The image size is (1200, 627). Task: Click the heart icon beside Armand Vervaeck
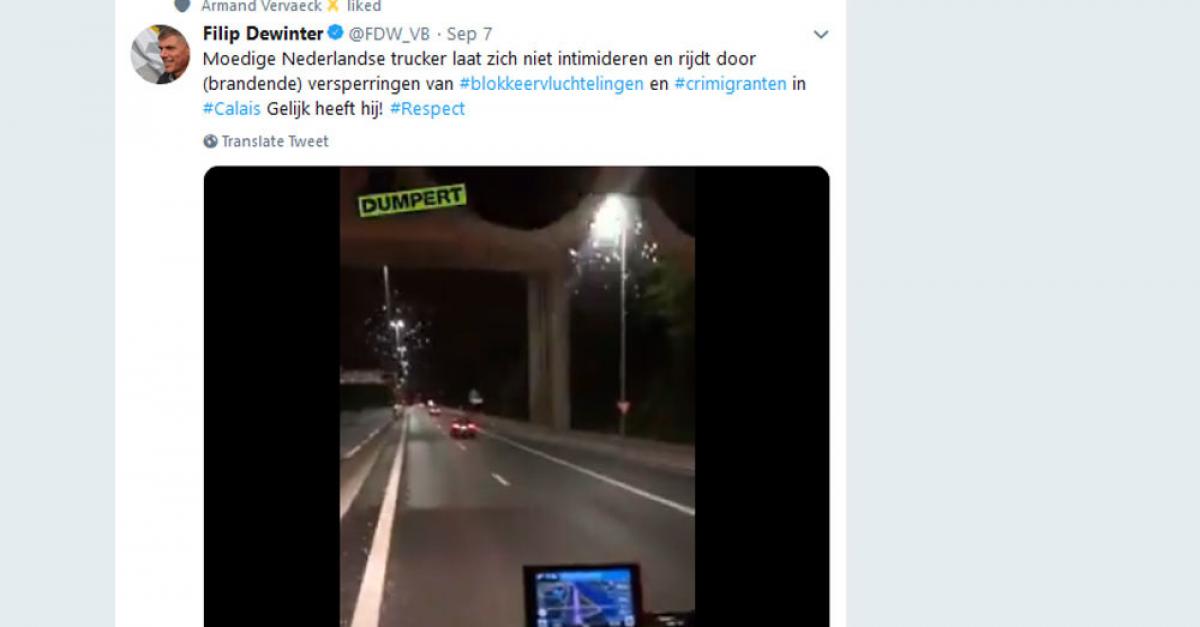[182, 5]
